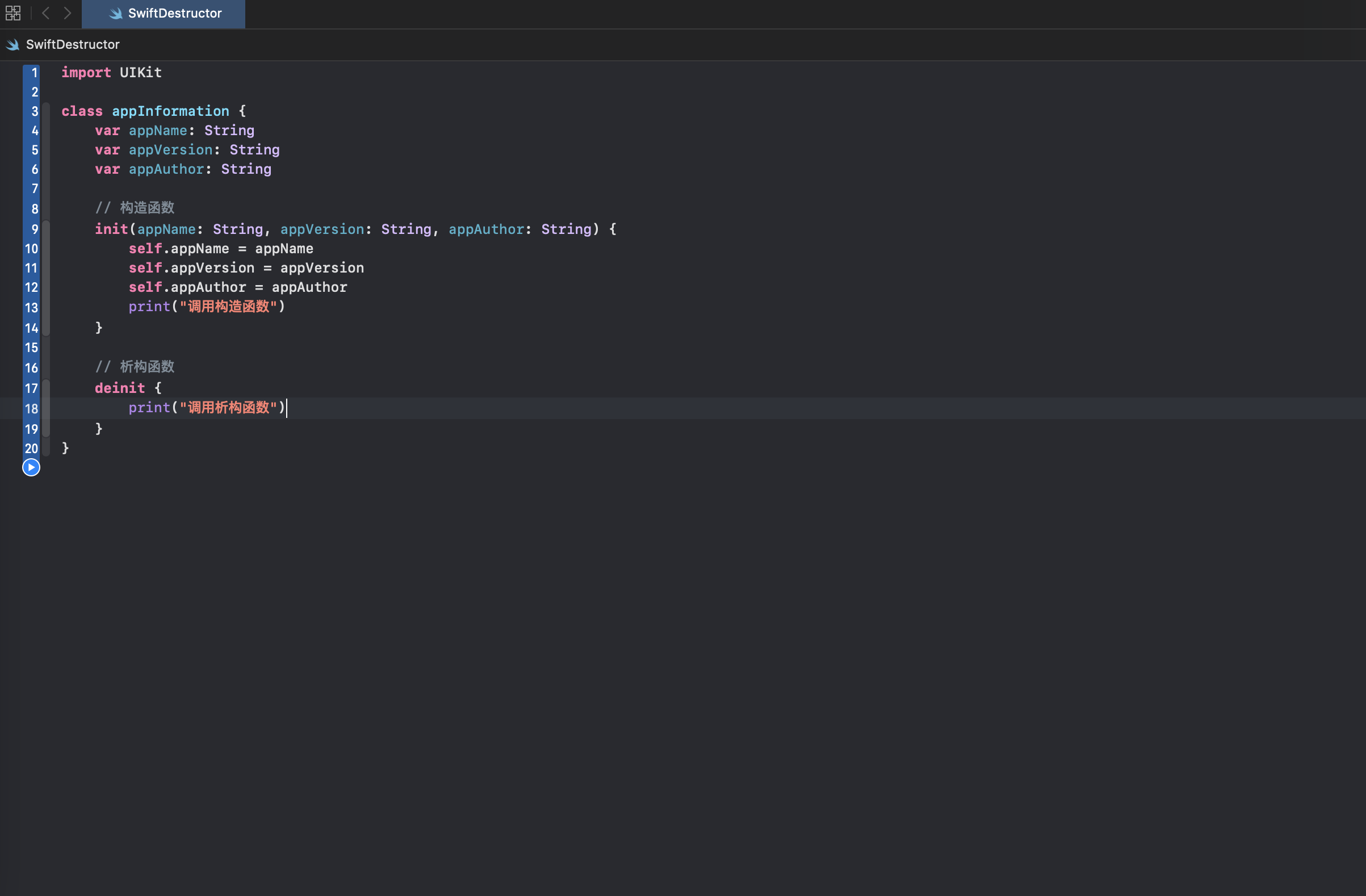Viewport: 1366px width, 896px height.
Task: Collapse the init block via the line 9 ribbon
Action: 47,229
